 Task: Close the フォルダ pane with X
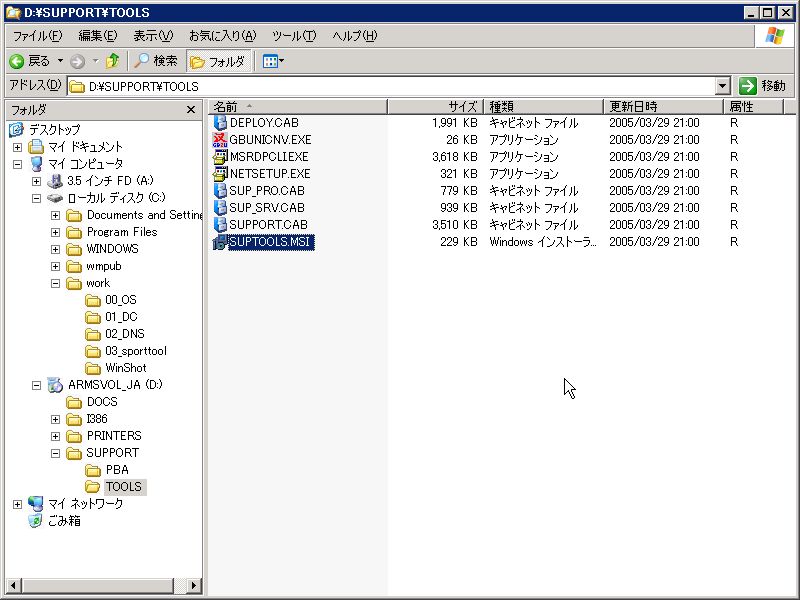point(191,110)
